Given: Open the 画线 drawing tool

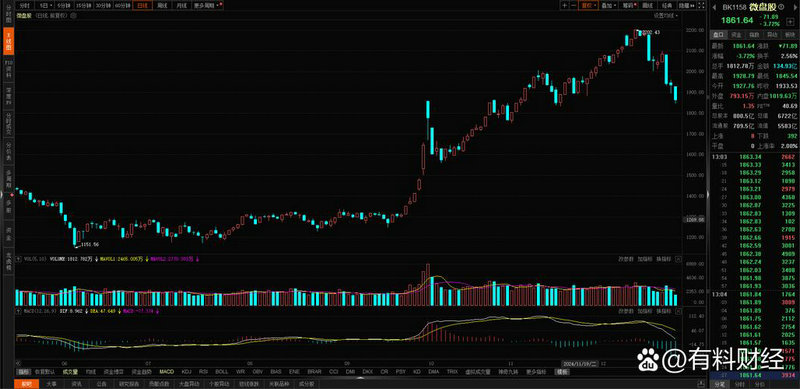Looking at the screenshot, I should pyautogui.click(x=647, y=6).
